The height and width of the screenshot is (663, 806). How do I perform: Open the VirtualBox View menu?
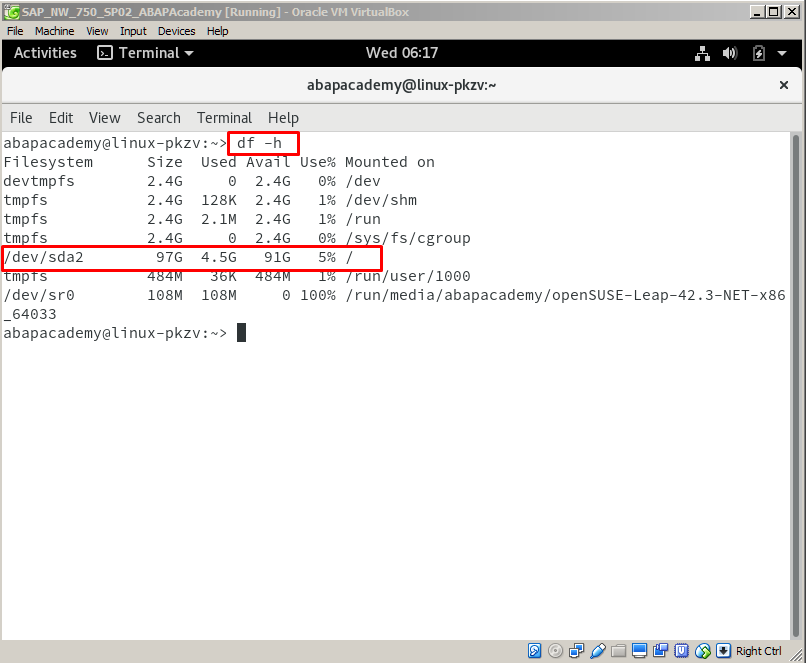97,31
